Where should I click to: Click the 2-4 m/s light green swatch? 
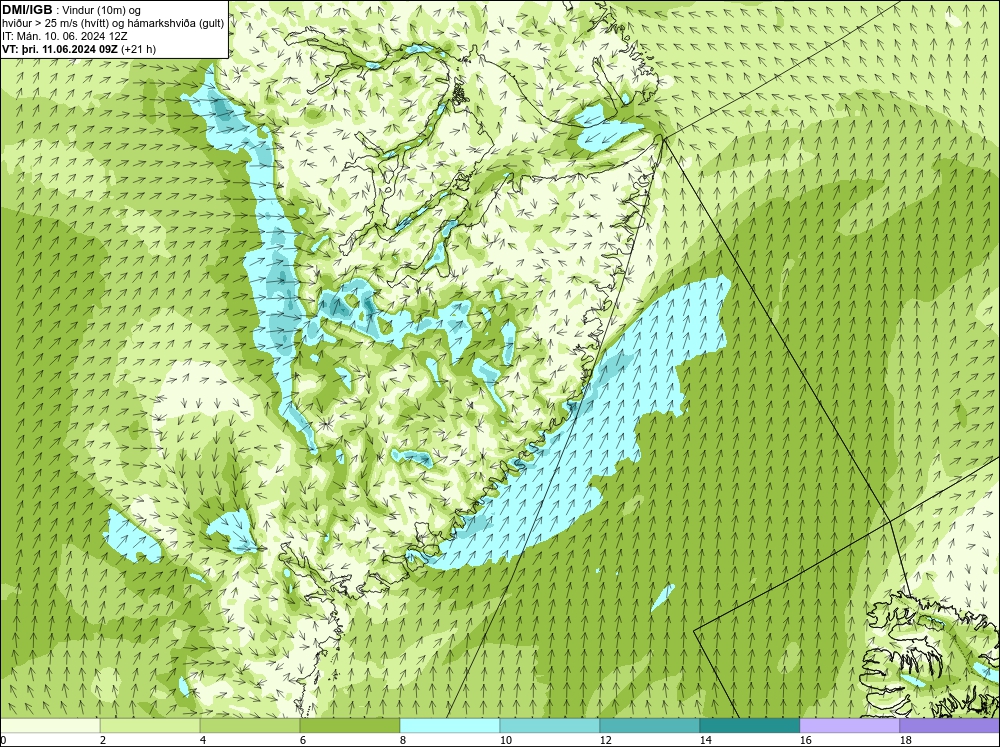(150, 725)
